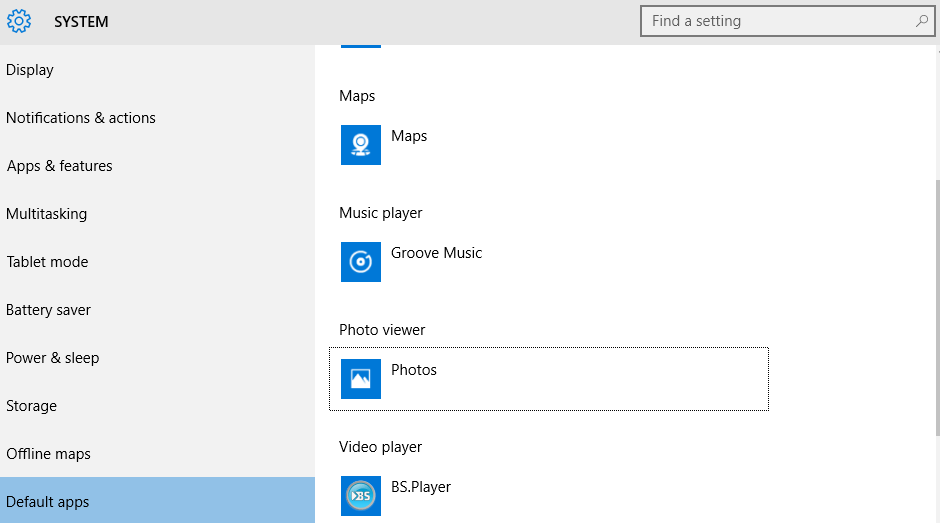This screenshot has height=523, width=940.
Task: Open Apps & features section
Action: point(60,166)
